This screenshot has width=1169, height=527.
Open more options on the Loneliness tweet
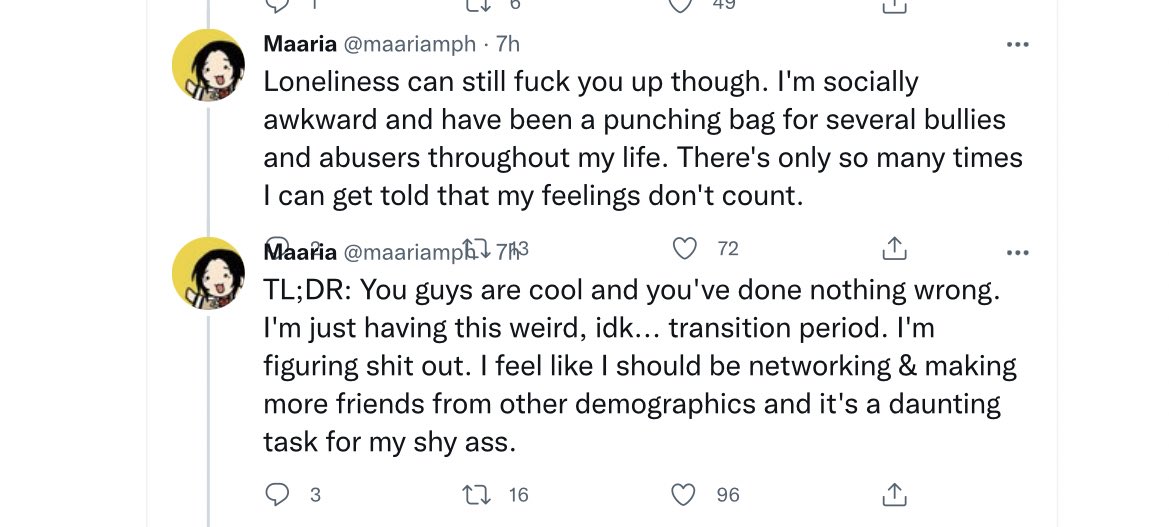pos(1017,45)
